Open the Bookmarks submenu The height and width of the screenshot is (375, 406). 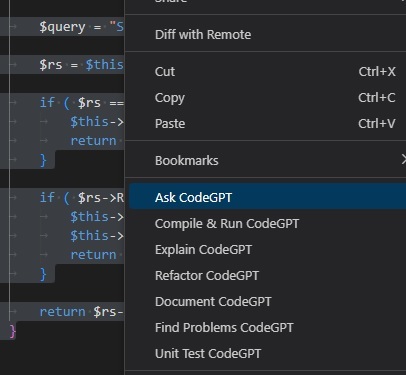267,161
